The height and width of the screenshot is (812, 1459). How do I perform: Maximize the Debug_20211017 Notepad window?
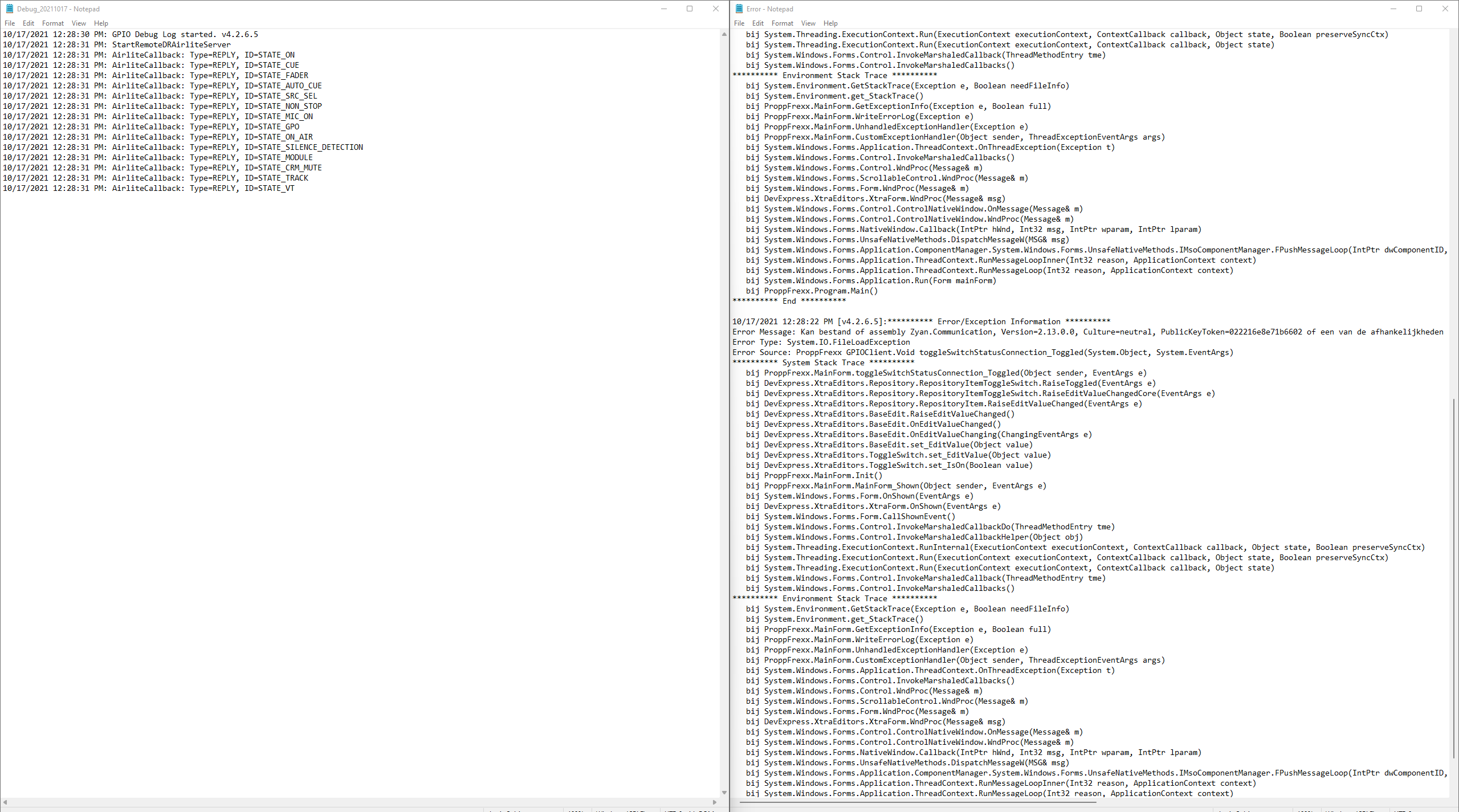tap(690, 9)
